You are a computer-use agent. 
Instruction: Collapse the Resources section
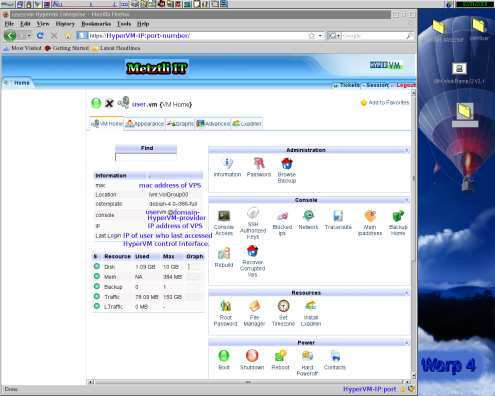[x=406, y=293]
